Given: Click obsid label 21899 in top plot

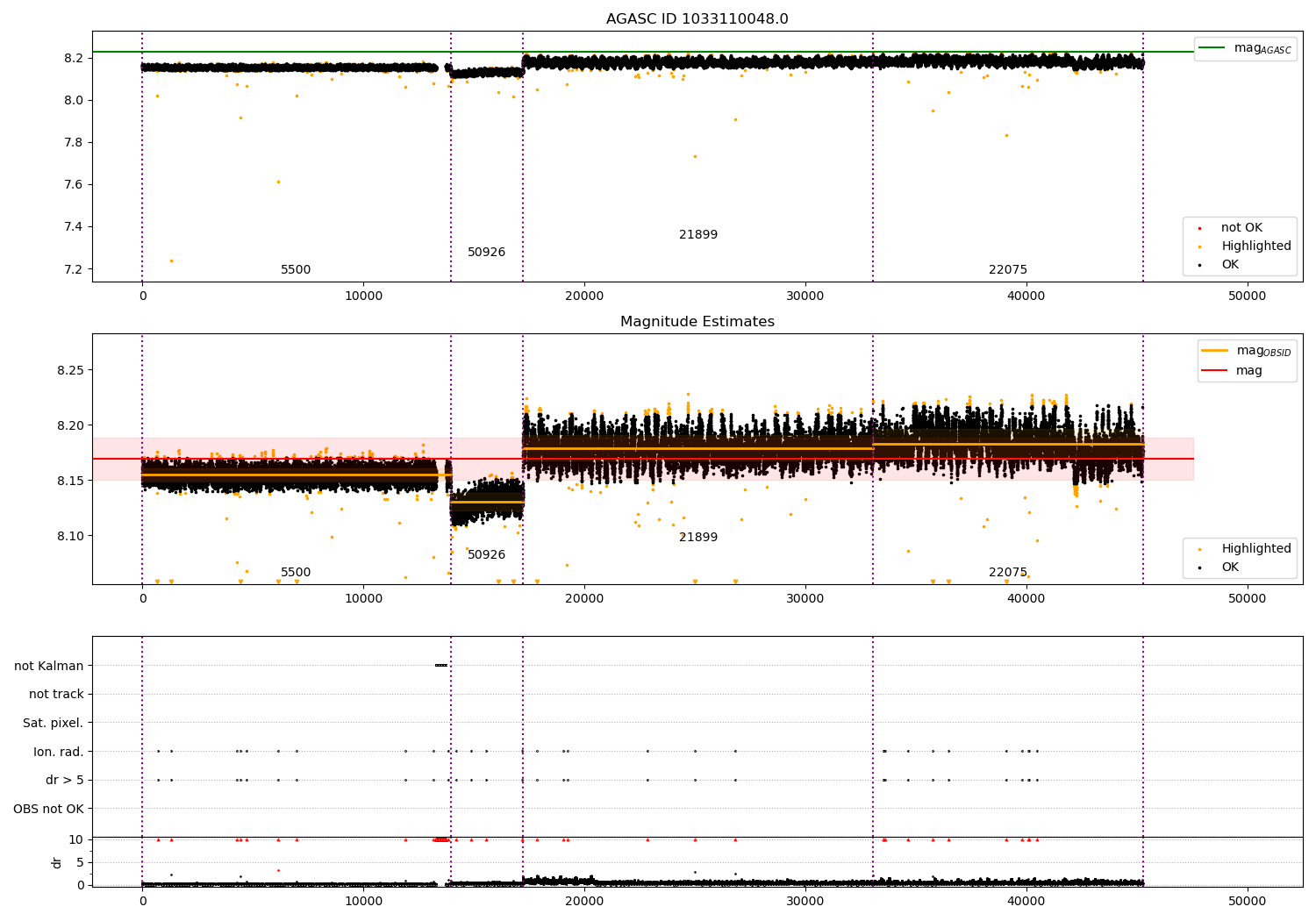Looking at the screenshot, I should pos(698,235).
